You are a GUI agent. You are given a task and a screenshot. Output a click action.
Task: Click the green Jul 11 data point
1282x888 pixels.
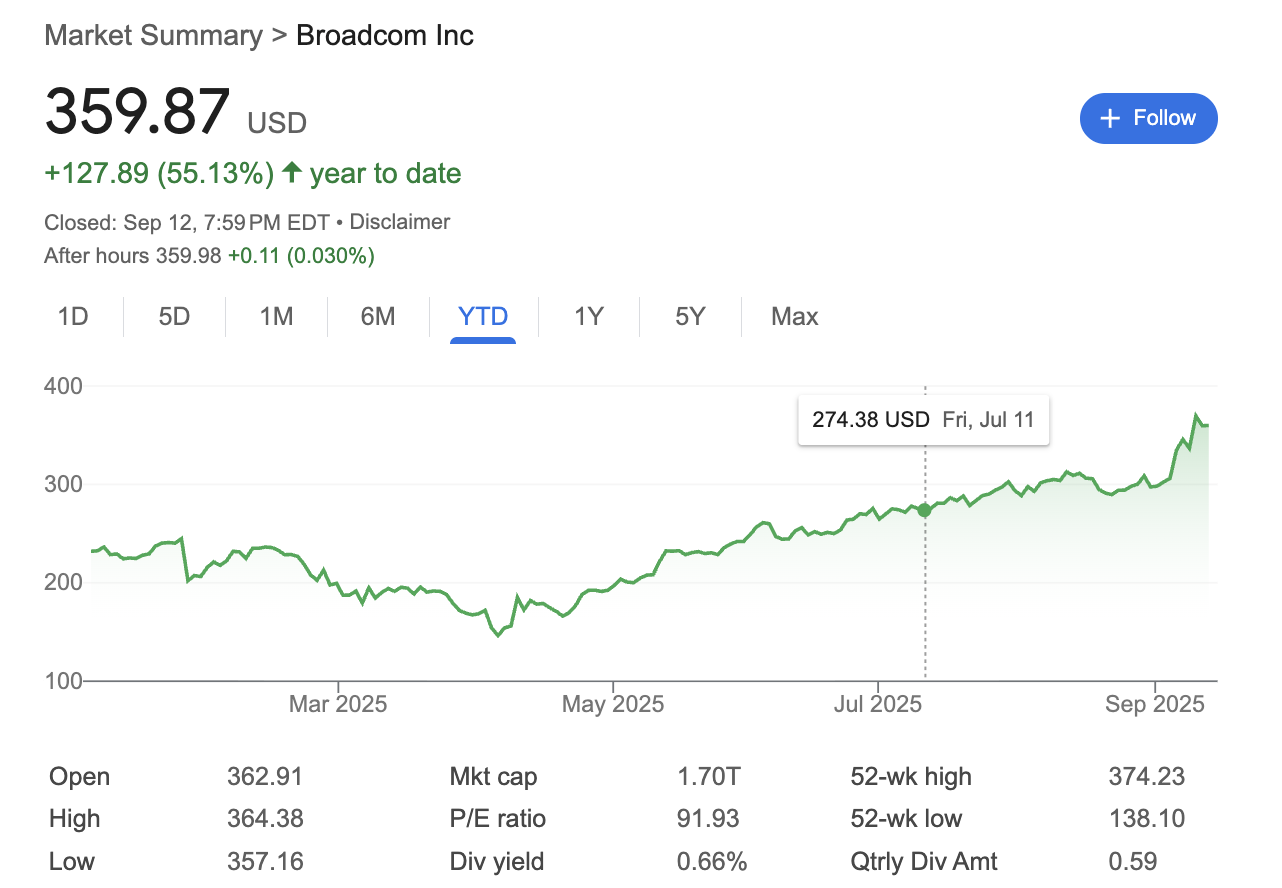[x=924, y=510]
